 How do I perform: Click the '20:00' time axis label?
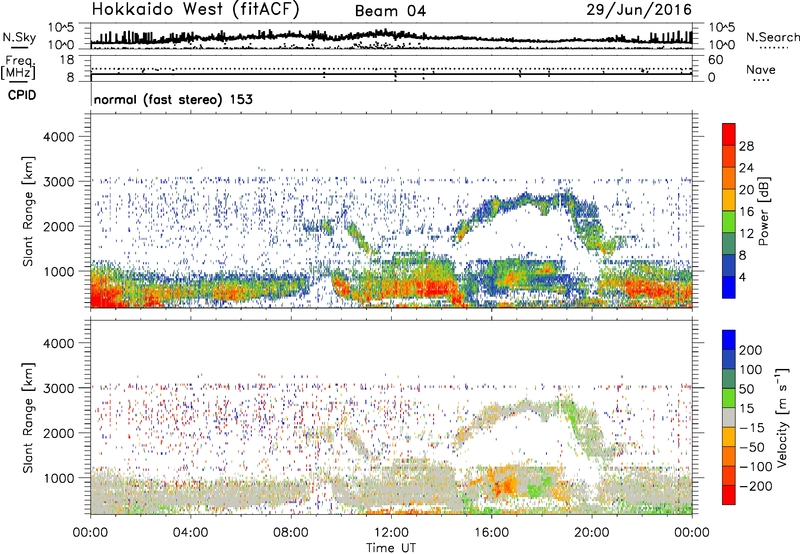[592, 533]
